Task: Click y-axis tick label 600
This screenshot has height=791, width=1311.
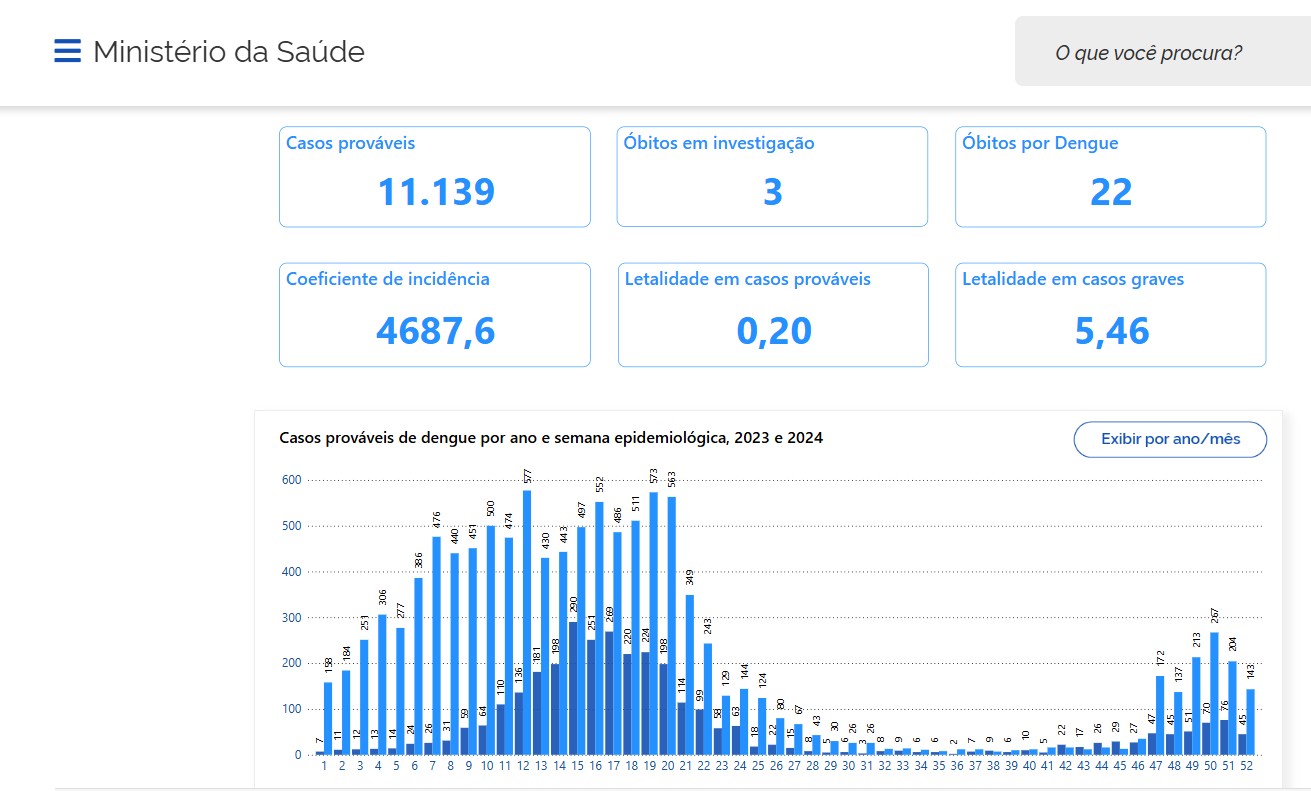Action: coord(291,480)
